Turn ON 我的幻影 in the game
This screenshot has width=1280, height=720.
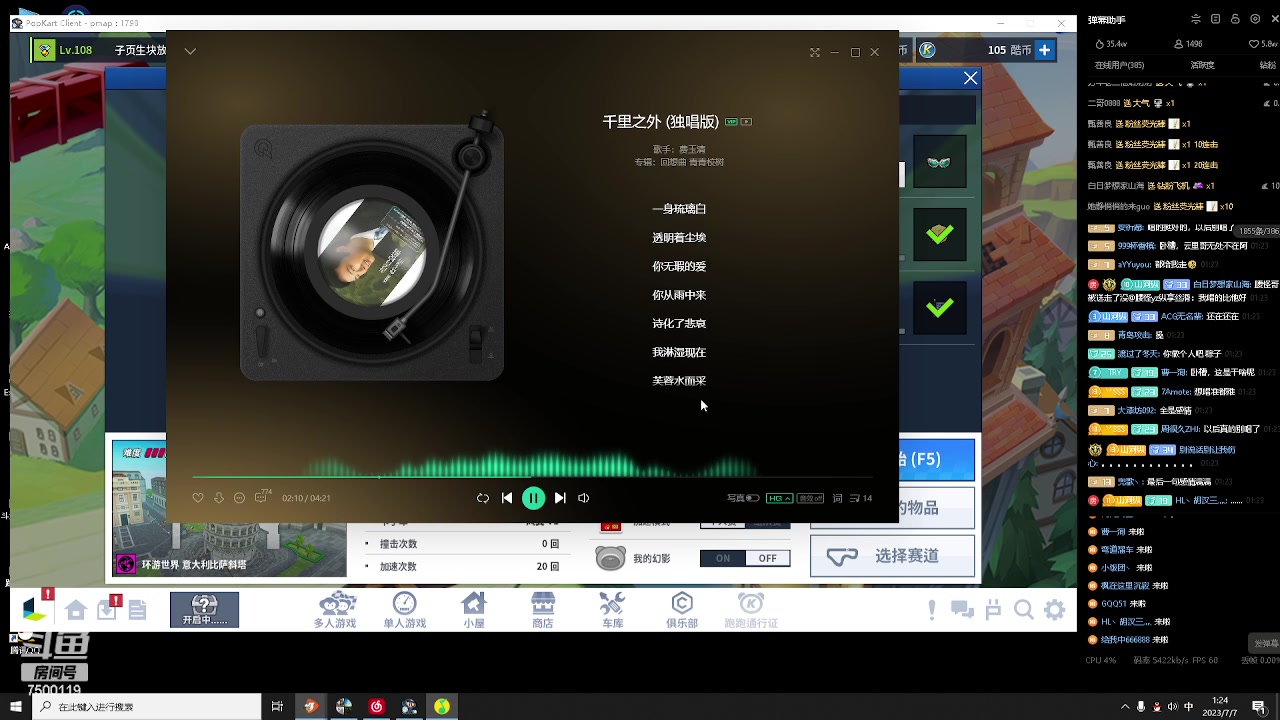tap(723, 558)
